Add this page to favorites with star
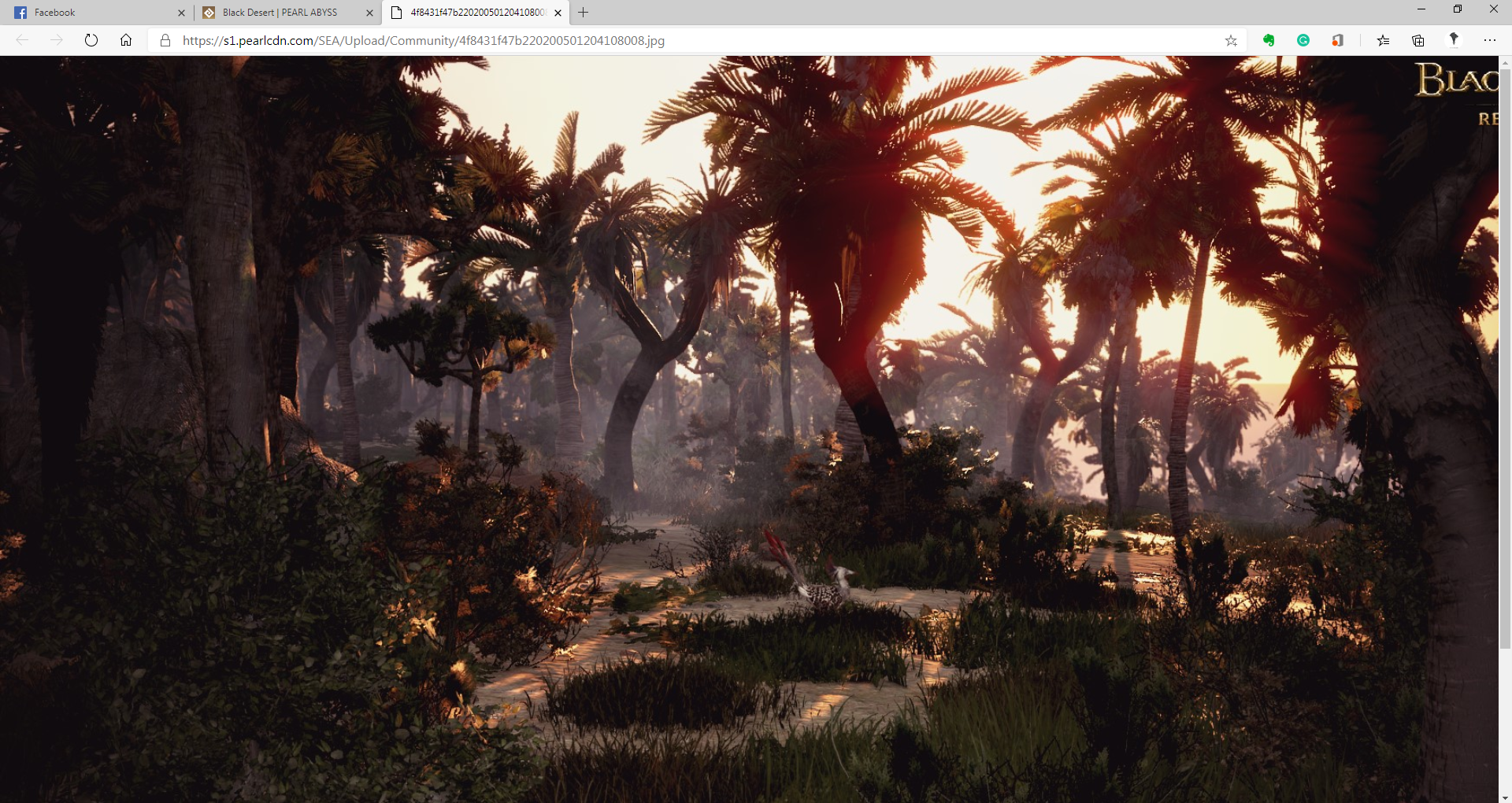This screenshot has width=1512, height=803. 1231,40
